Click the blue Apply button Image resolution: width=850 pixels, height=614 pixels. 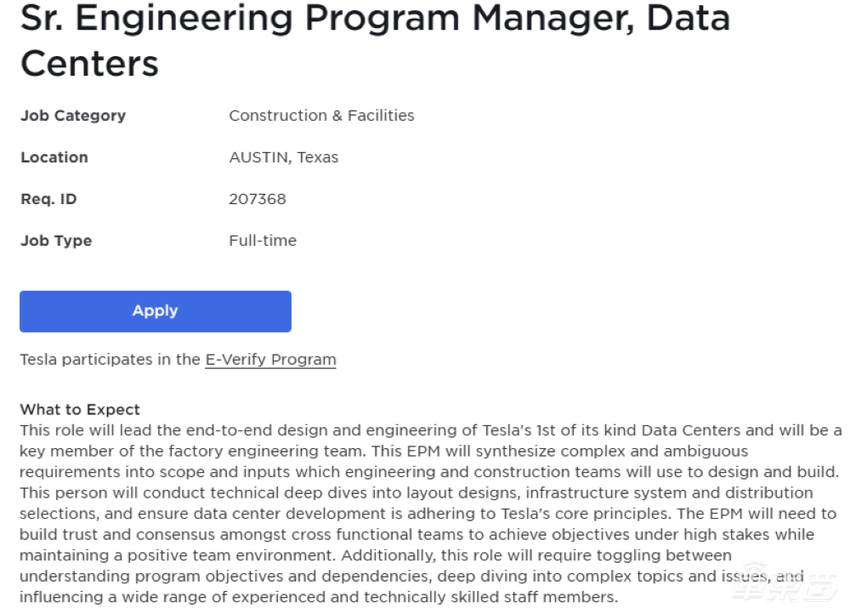155,311
